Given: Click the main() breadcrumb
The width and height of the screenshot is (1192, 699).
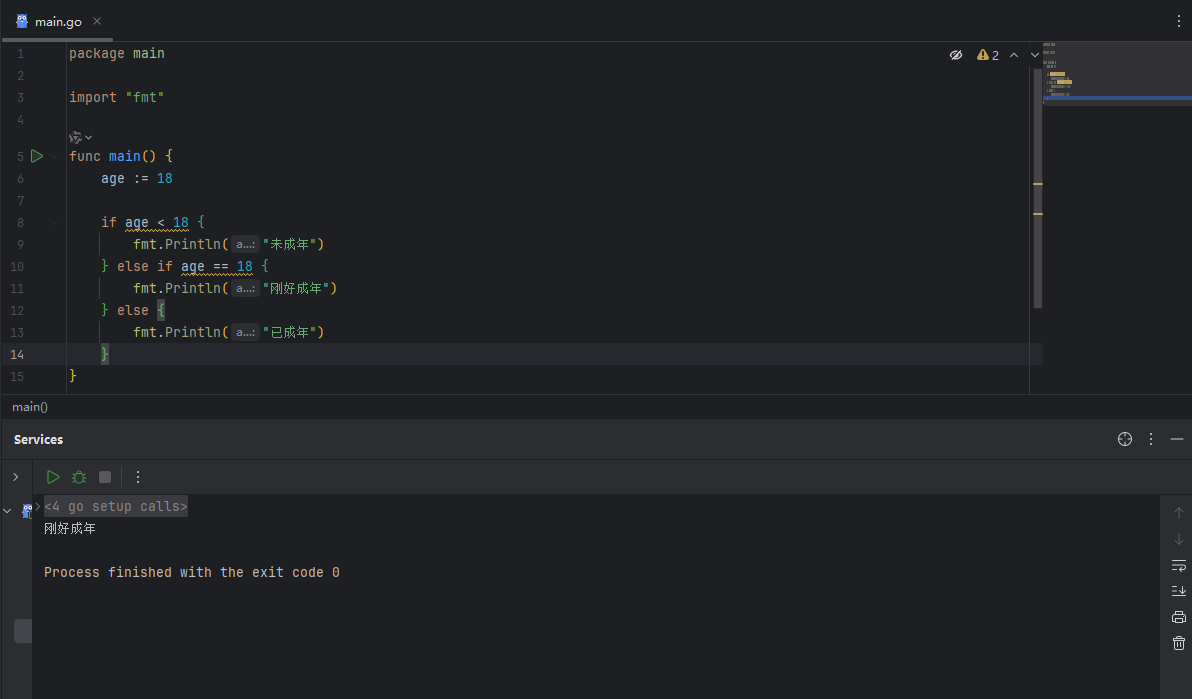Looking at the screenshot, I should [30, 407].
